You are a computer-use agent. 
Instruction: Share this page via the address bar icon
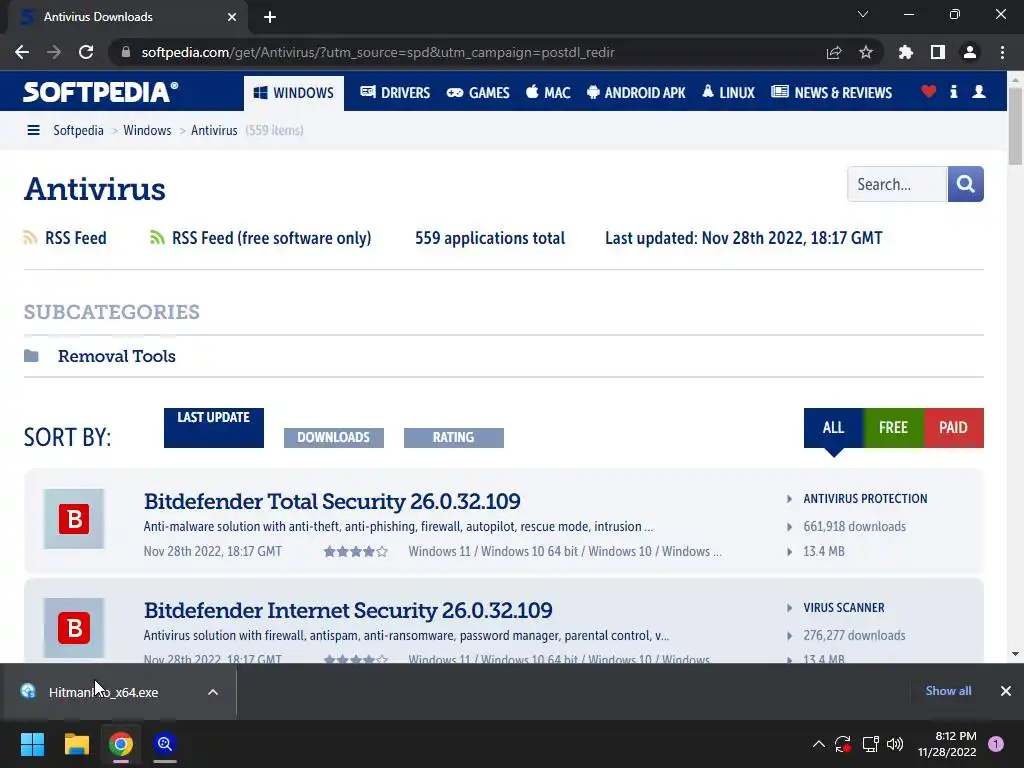834,52
